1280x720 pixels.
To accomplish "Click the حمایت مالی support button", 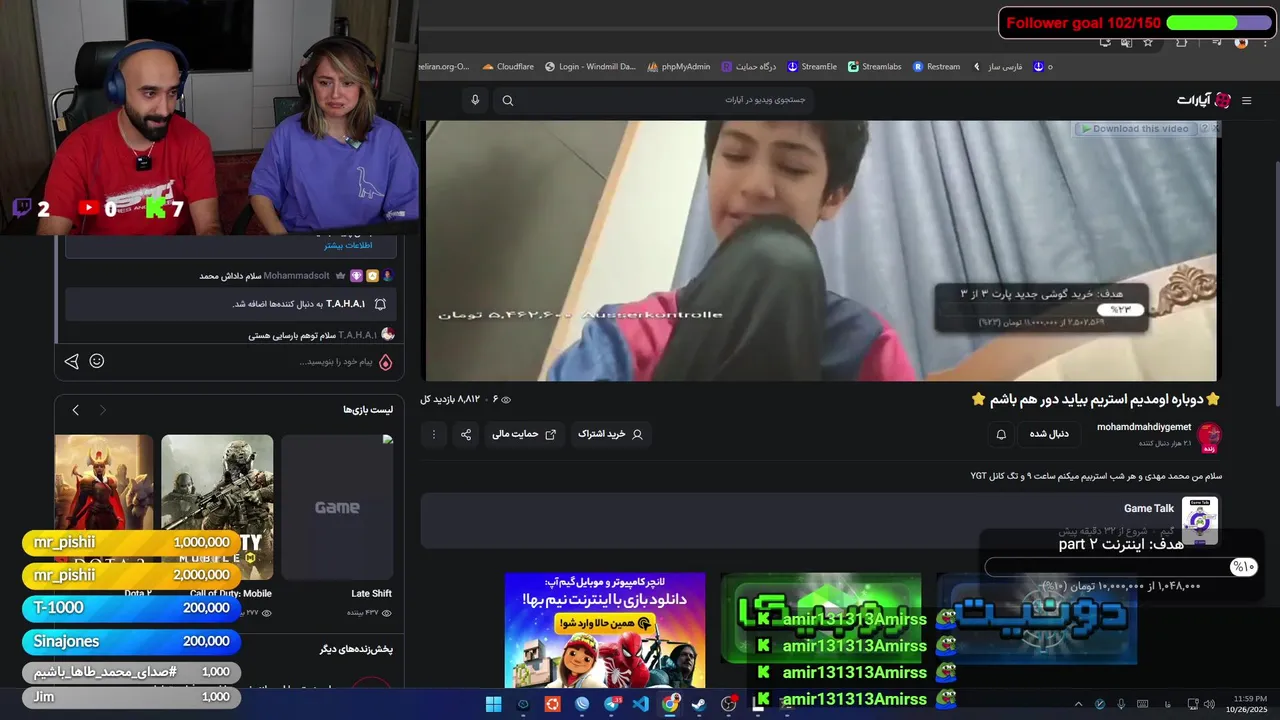I will point(524,434).
